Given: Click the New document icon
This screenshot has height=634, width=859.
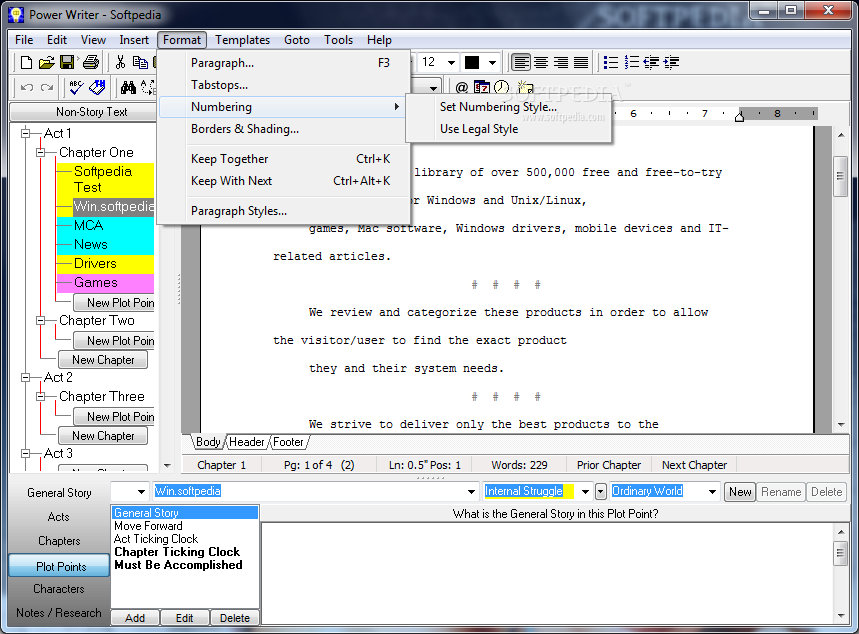Looking at the screenshot, I should (26, 62).
